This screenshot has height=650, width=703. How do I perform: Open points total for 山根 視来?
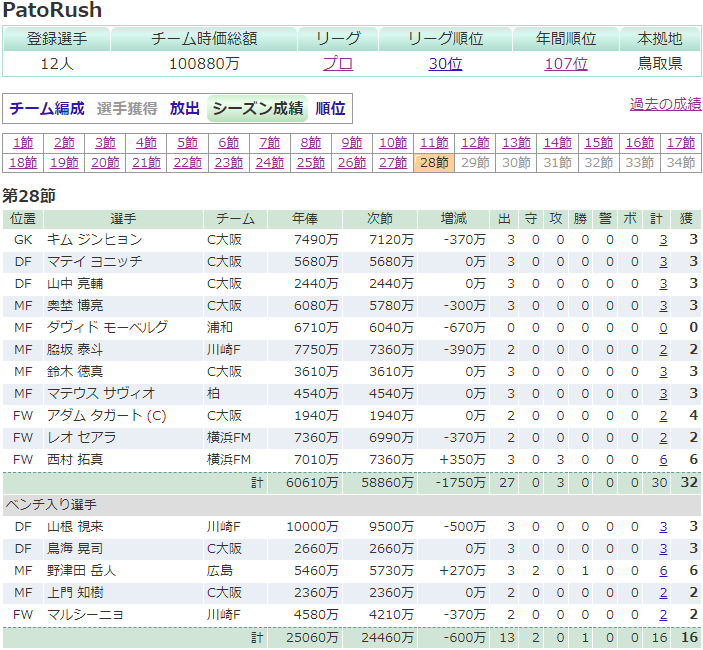pos(663,527)
